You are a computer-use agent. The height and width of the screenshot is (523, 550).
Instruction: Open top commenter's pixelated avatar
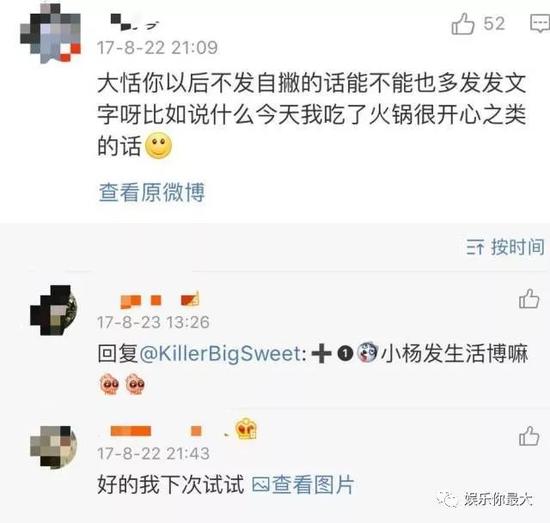pos(51,34)
